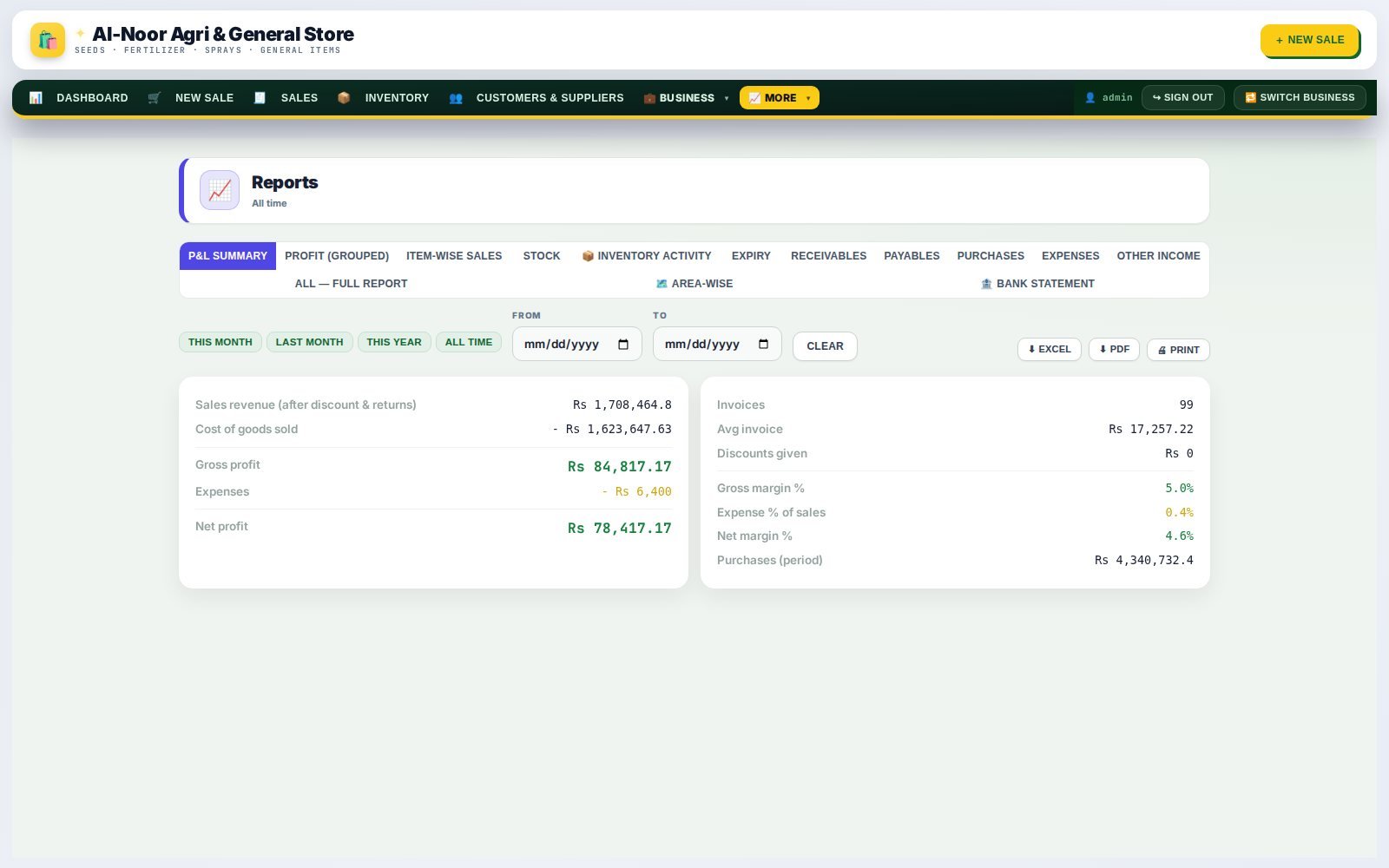Open the All — Full Report tab
This screenshot has height=868, width=1389.
click(351, 284)
